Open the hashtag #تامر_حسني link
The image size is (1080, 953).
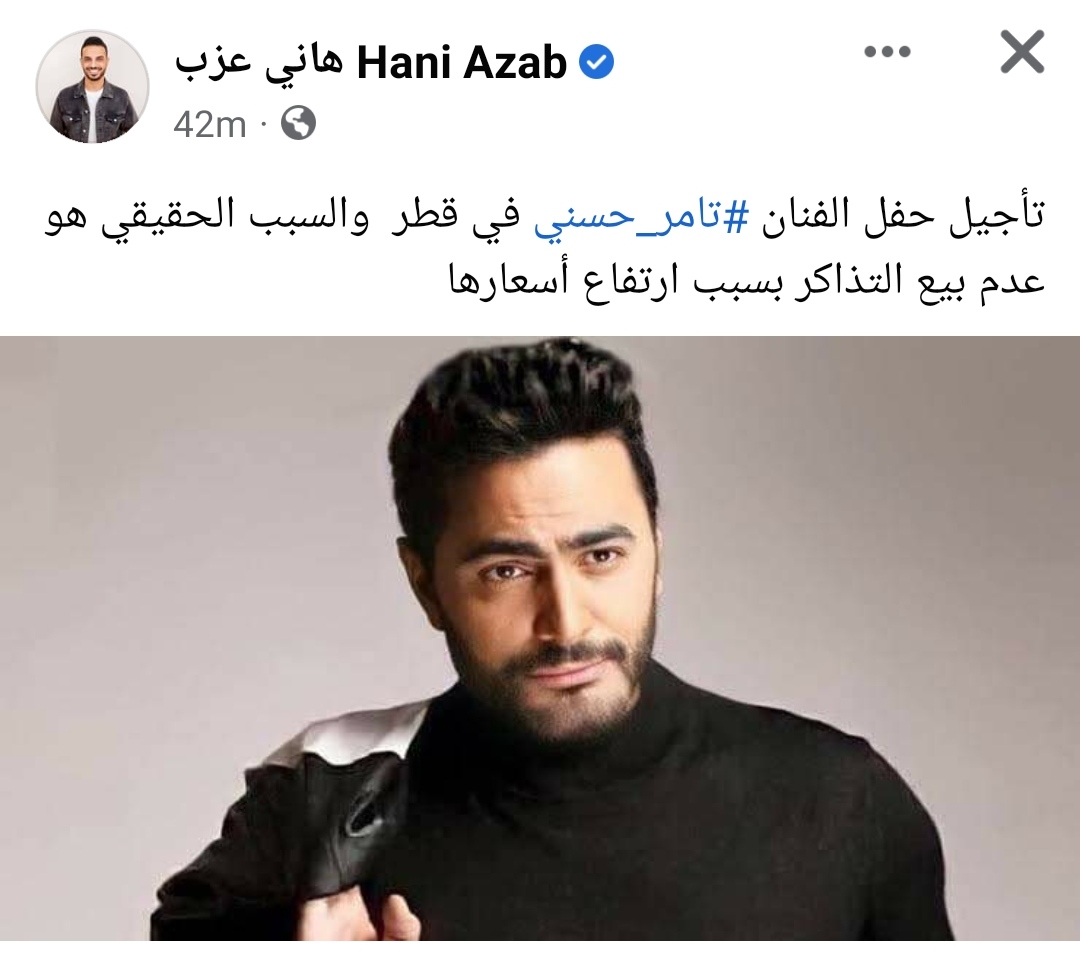[x=641, y=218]
